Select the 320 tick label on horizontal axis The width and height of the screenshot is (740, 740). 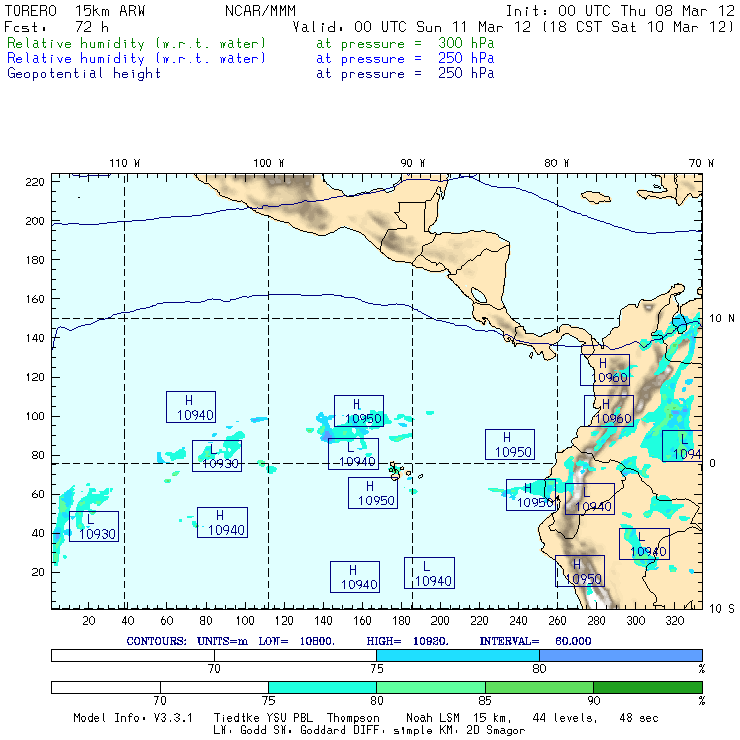point(674,621)
